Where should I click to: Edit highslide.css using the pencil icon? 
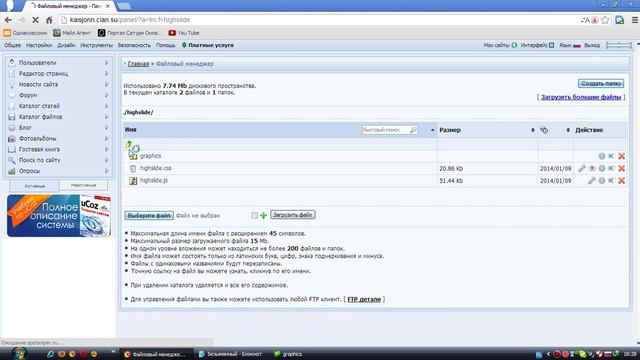tap(582, 168)
